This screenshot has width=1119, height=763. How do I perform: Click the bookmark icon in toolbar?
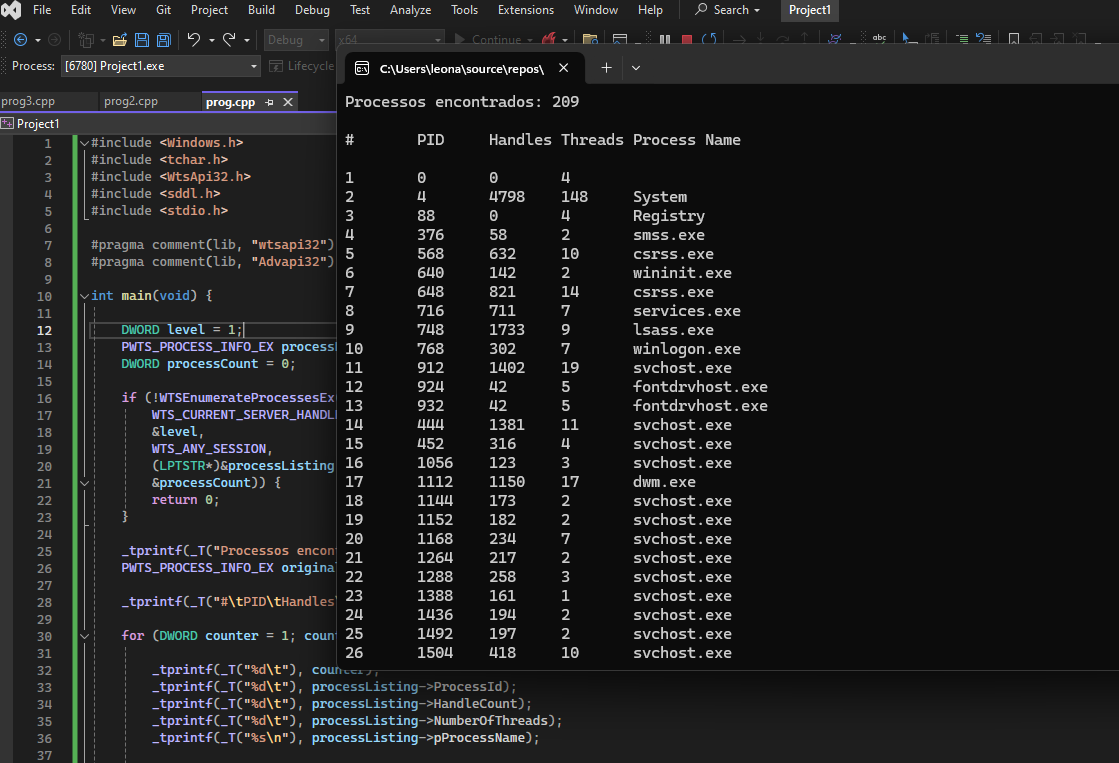click(1013, 40)
